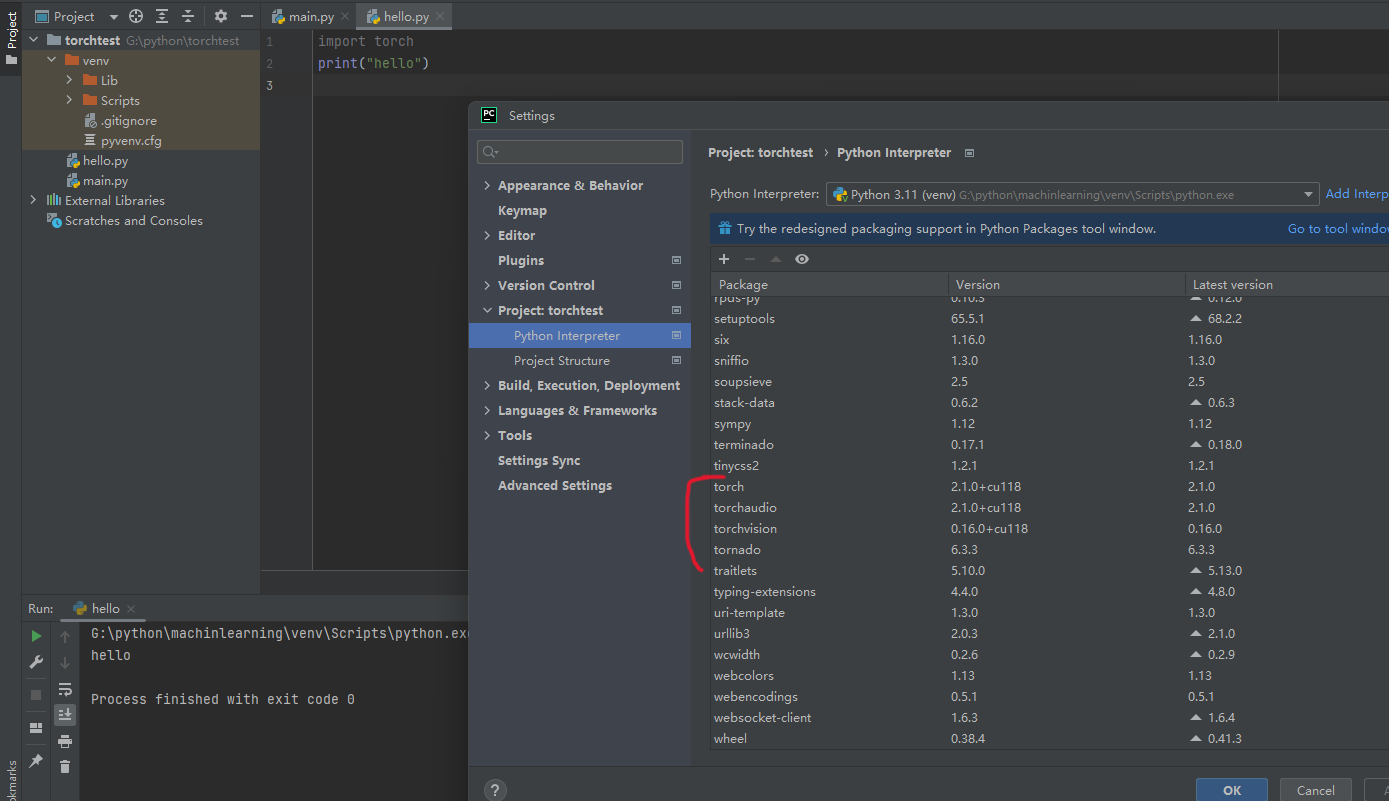Open run configuration wrench icon
Screen dimensions: 1389x801
(x=36, y=662)
